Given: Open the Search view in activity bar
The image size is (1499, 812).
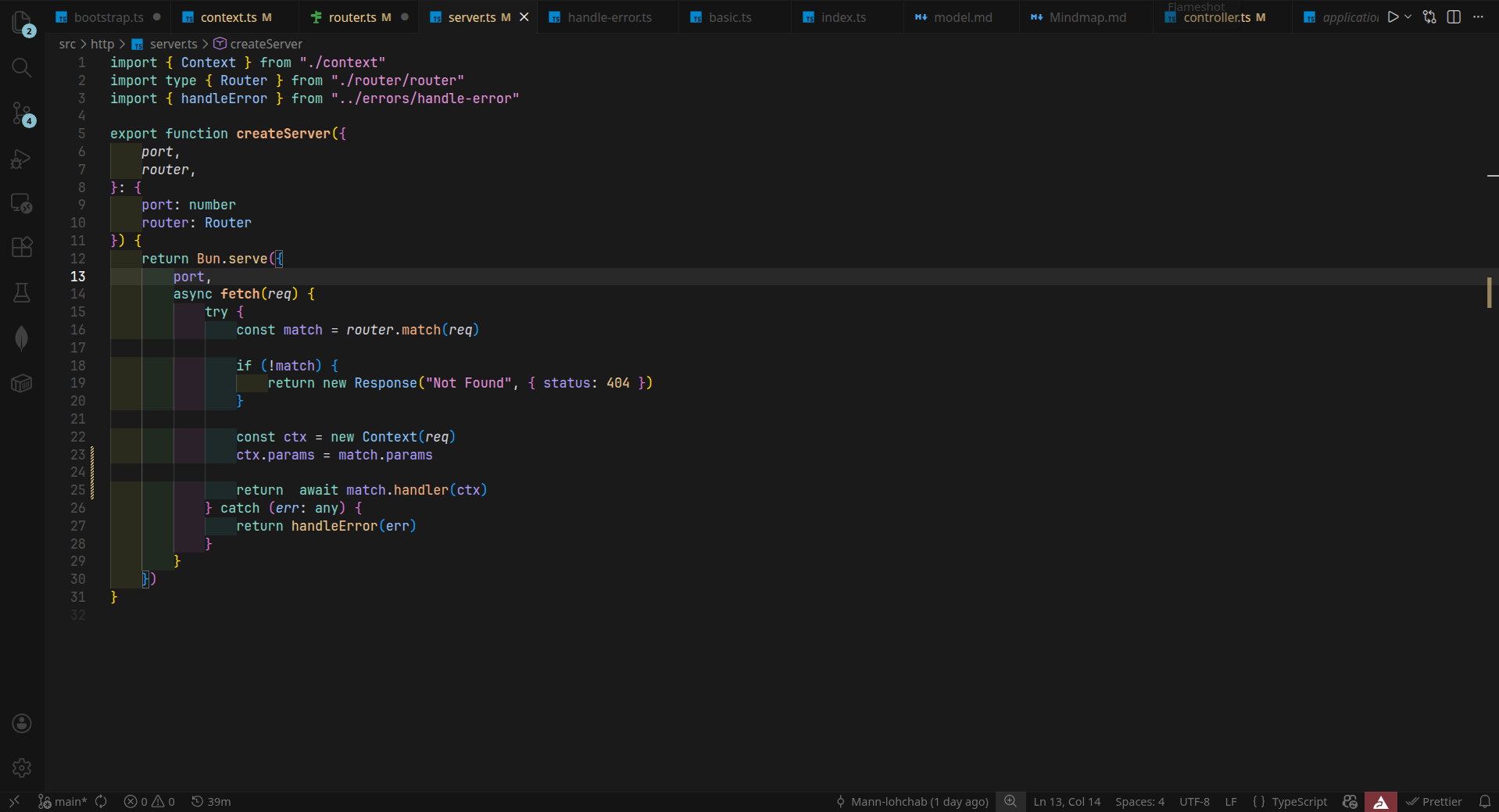Looking at the screenshot, I should tap(22, 68).
